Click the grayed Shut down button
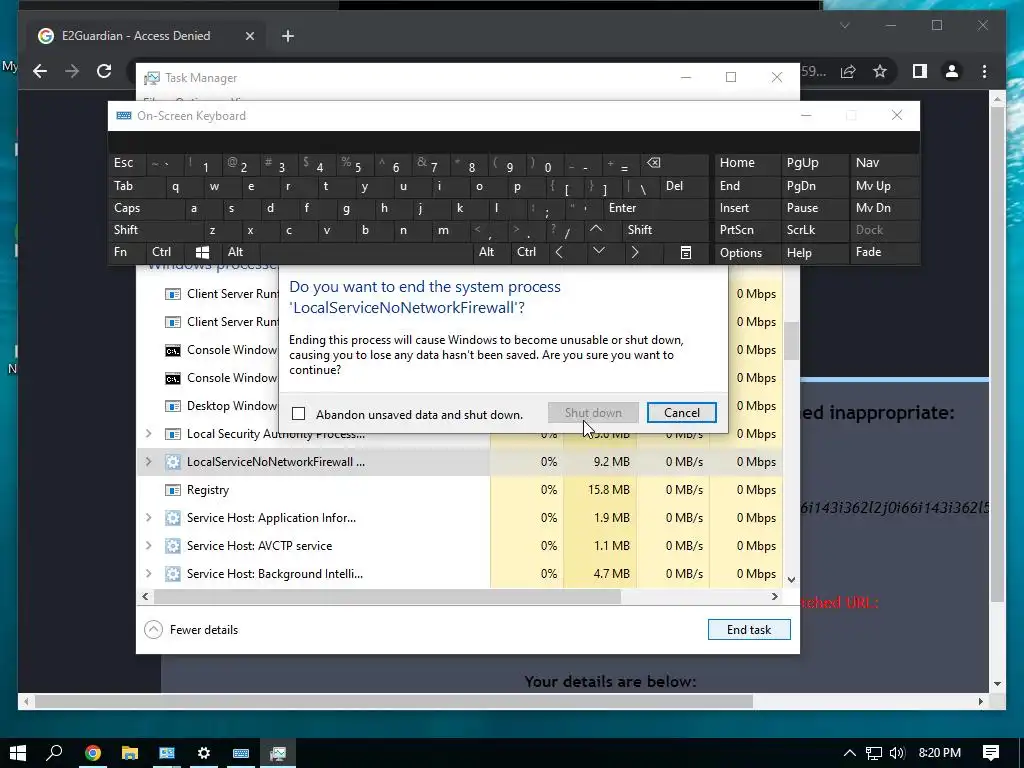The image size is (1024, 768). [x=593, y=413]
